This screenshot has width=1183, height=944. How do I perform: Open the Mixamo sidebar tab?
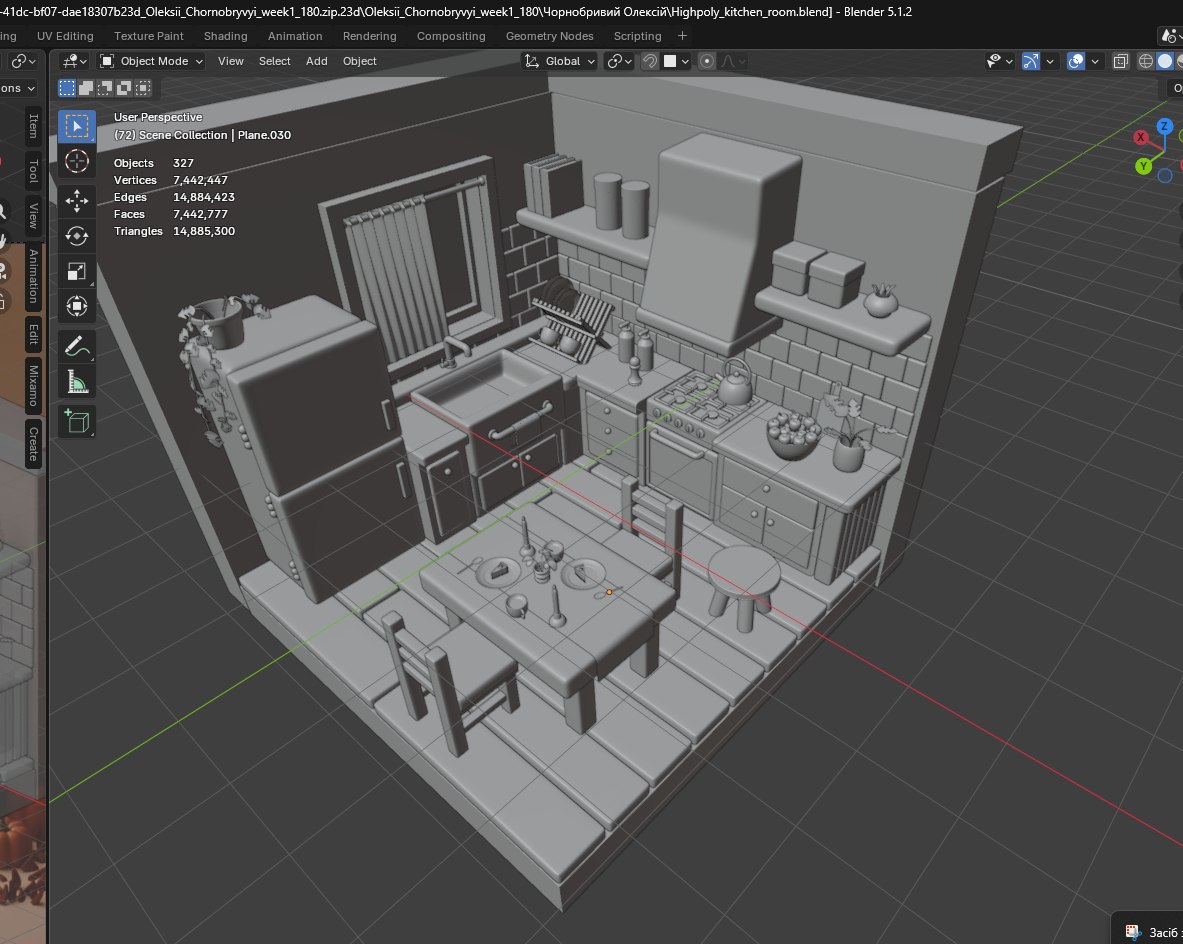point(33,386)
